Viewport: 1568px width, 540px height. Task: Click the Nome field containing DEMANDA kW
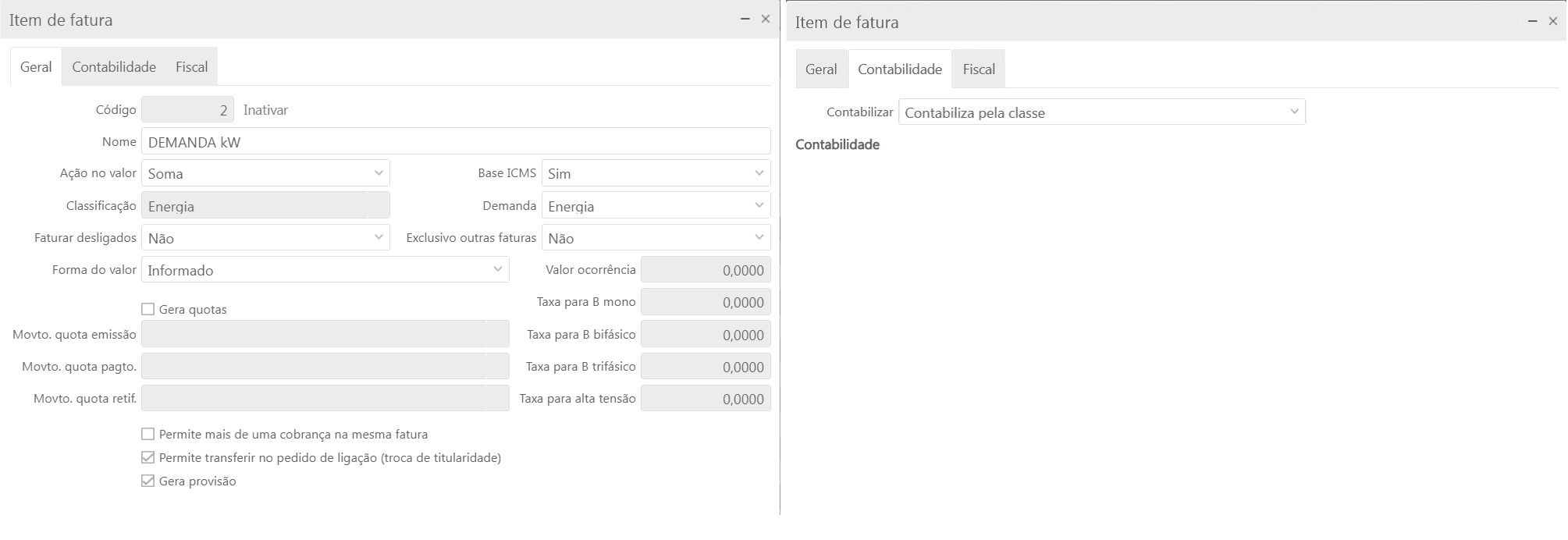coord(456,142)
